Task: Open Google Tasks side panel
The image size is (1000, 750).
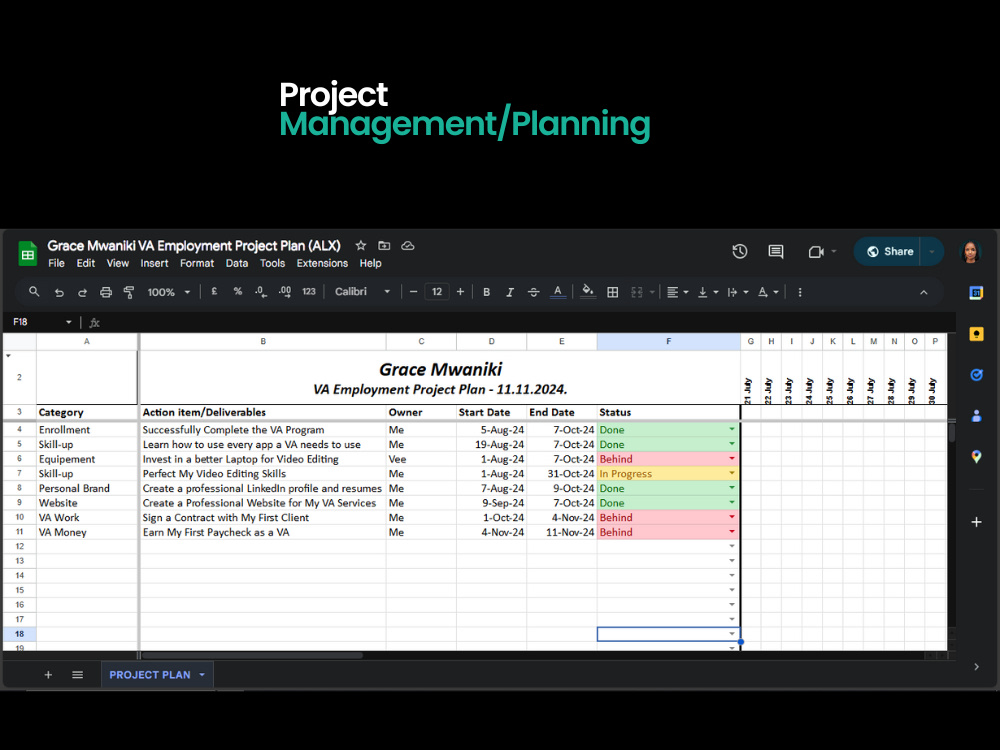Action: (976, 375)
